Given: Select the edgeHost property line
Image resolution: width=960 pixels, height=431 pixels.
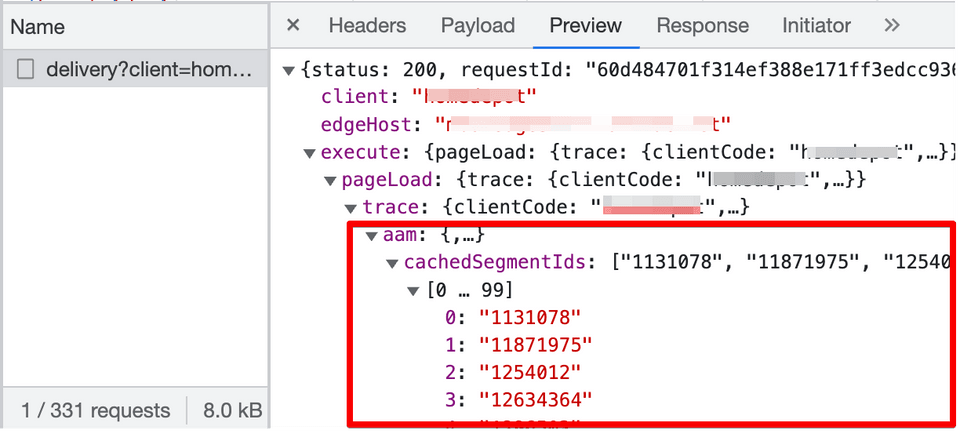Looking at the screenshot, I should click(527, 124).
